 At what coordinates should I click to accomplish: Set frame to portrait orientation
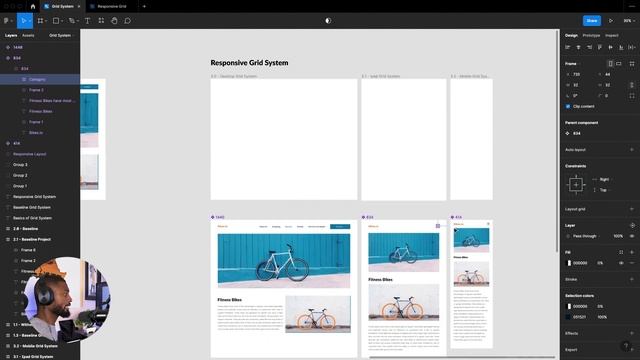point(610,64)
